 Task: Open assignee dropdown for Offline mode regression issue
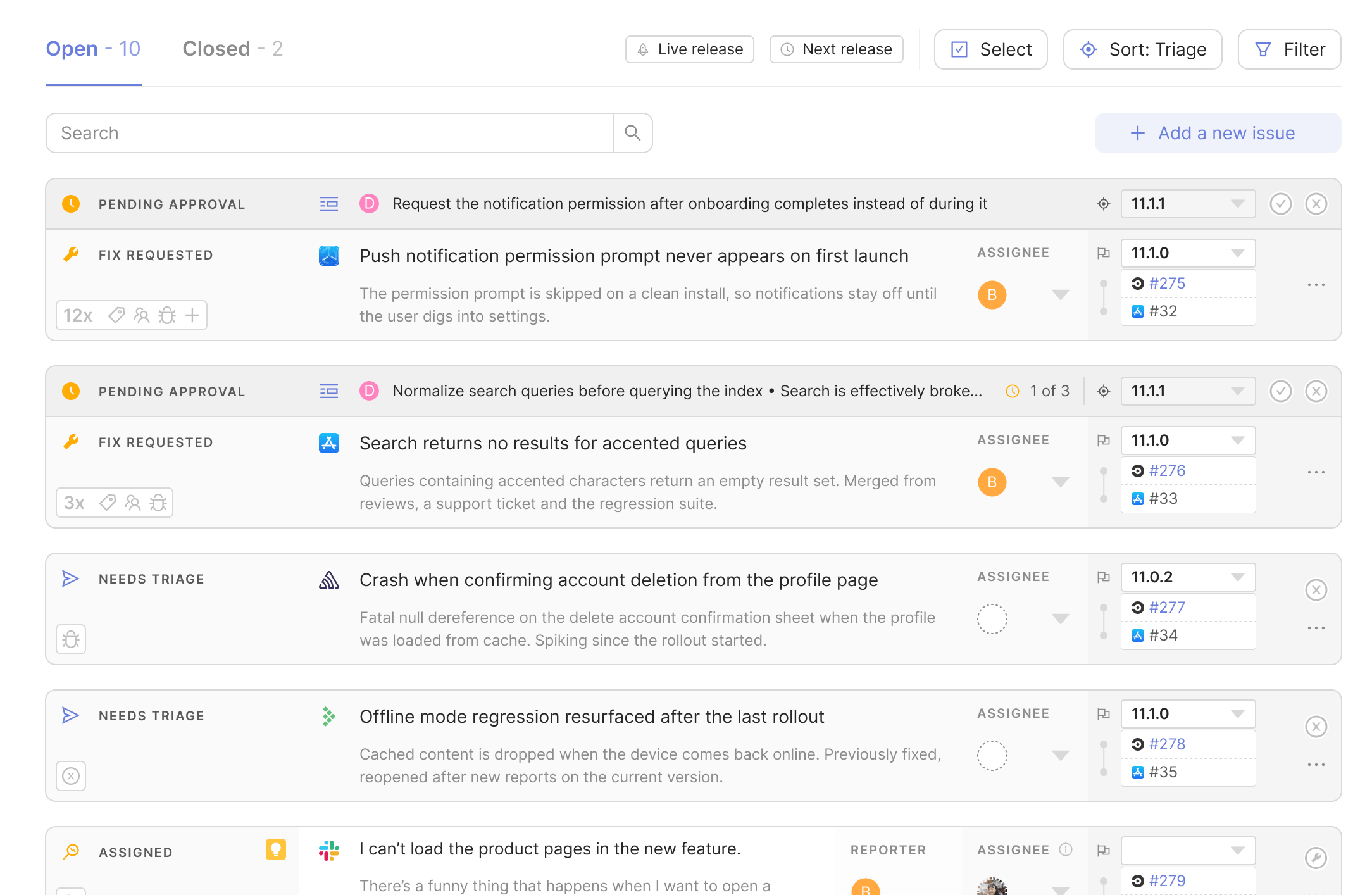[1060, 756]
